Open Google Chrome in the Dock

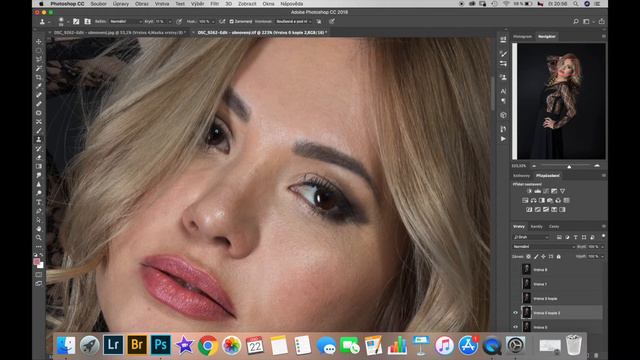click(208, 346)
